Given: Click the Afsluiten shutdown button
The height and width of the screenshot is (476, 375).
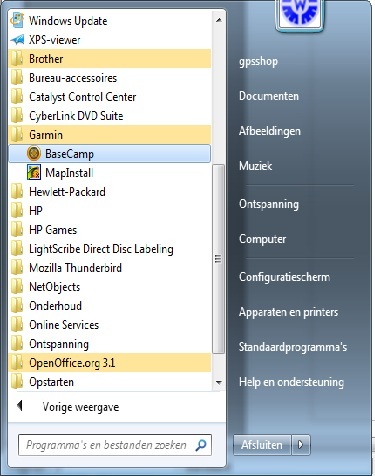Looking at the screenshot, I should click(x=262, y=445).
